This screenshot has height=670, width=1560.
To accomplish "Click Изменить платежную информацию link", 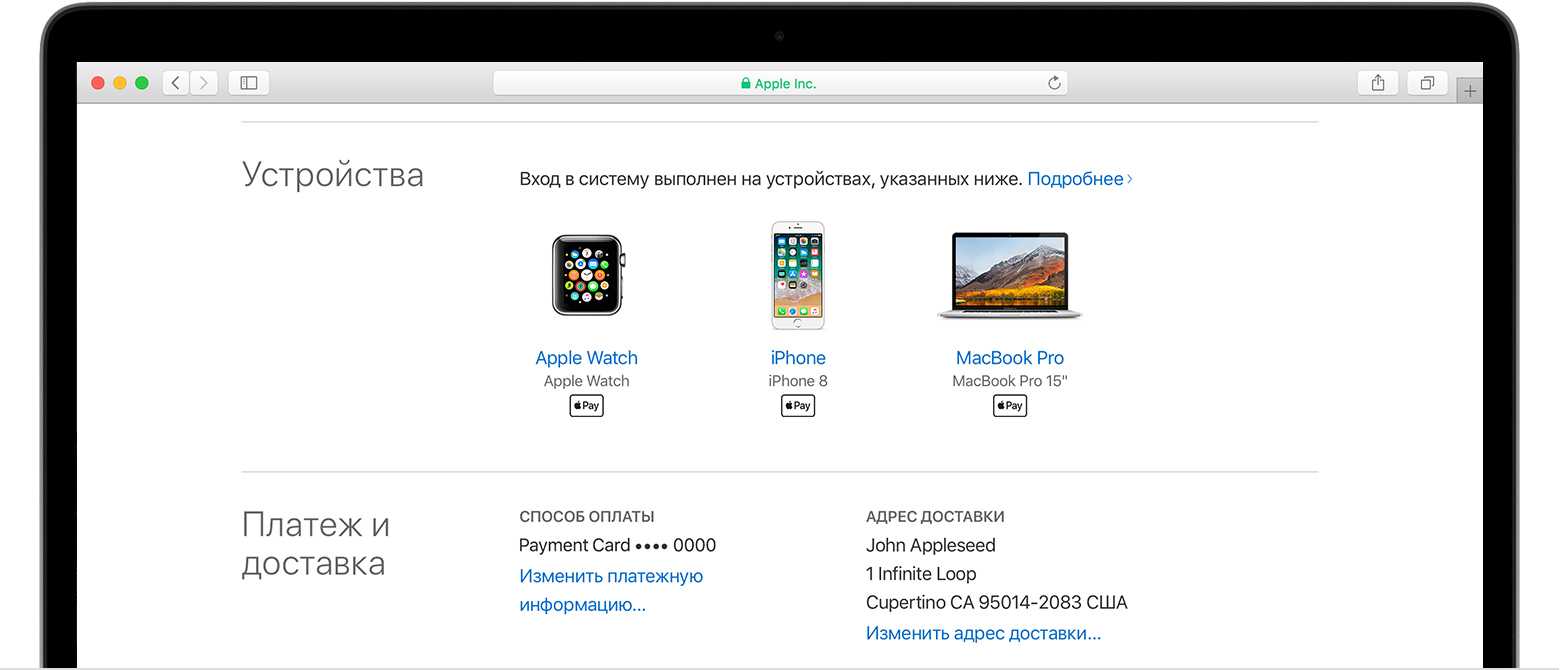I will point(610,577).
